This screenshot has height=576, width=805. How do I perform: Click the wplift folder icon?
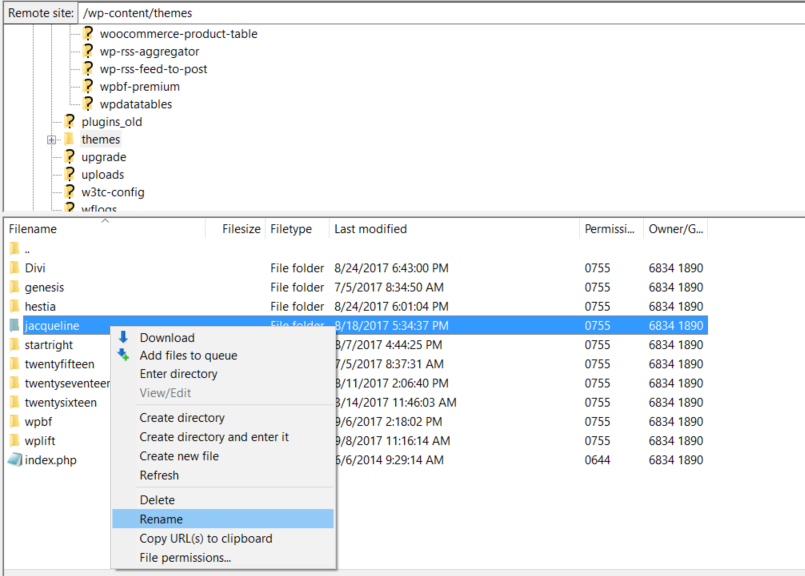coord(14,440)
